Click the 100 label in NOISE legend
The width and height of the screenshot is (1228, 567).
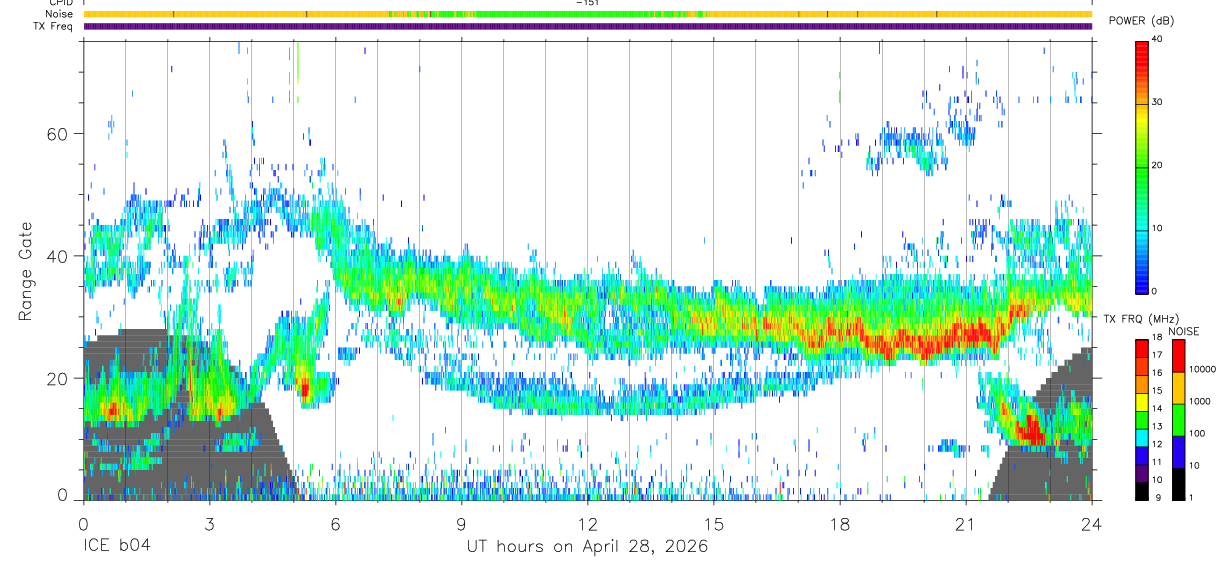(1197, 434)
